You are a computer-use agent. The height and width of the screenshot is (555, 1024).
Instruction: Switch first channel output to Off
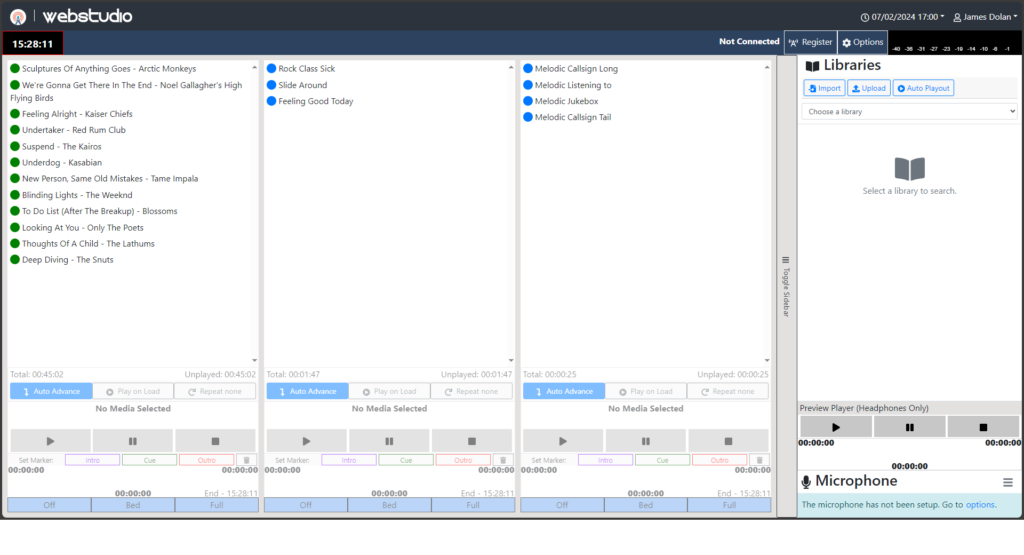49,505
